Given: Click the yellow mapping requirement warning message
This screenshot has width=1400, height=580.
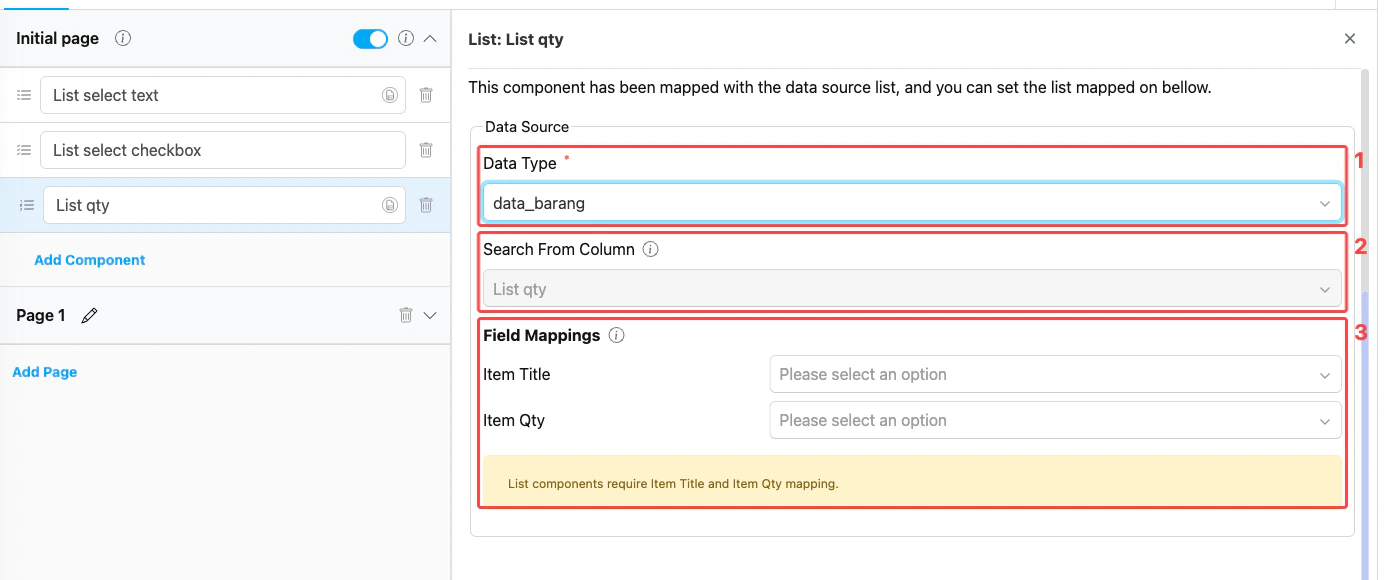Looking at the screenshot, I should pyautogui.click(x=912, y=481).
